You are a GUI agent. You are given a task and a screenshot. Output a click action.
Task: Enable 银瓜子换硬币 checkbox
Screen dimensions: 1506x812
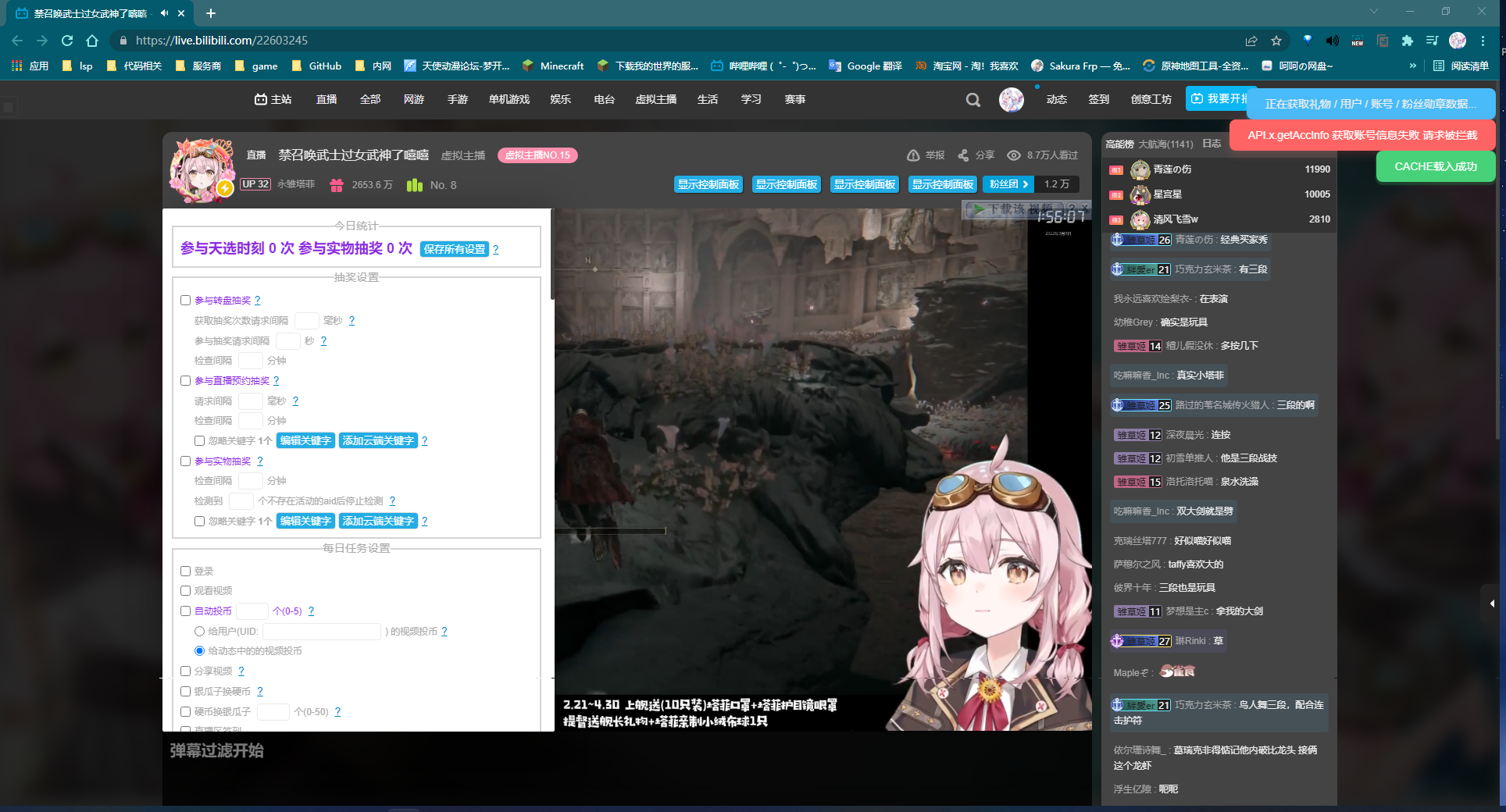[x=186, y=692]
